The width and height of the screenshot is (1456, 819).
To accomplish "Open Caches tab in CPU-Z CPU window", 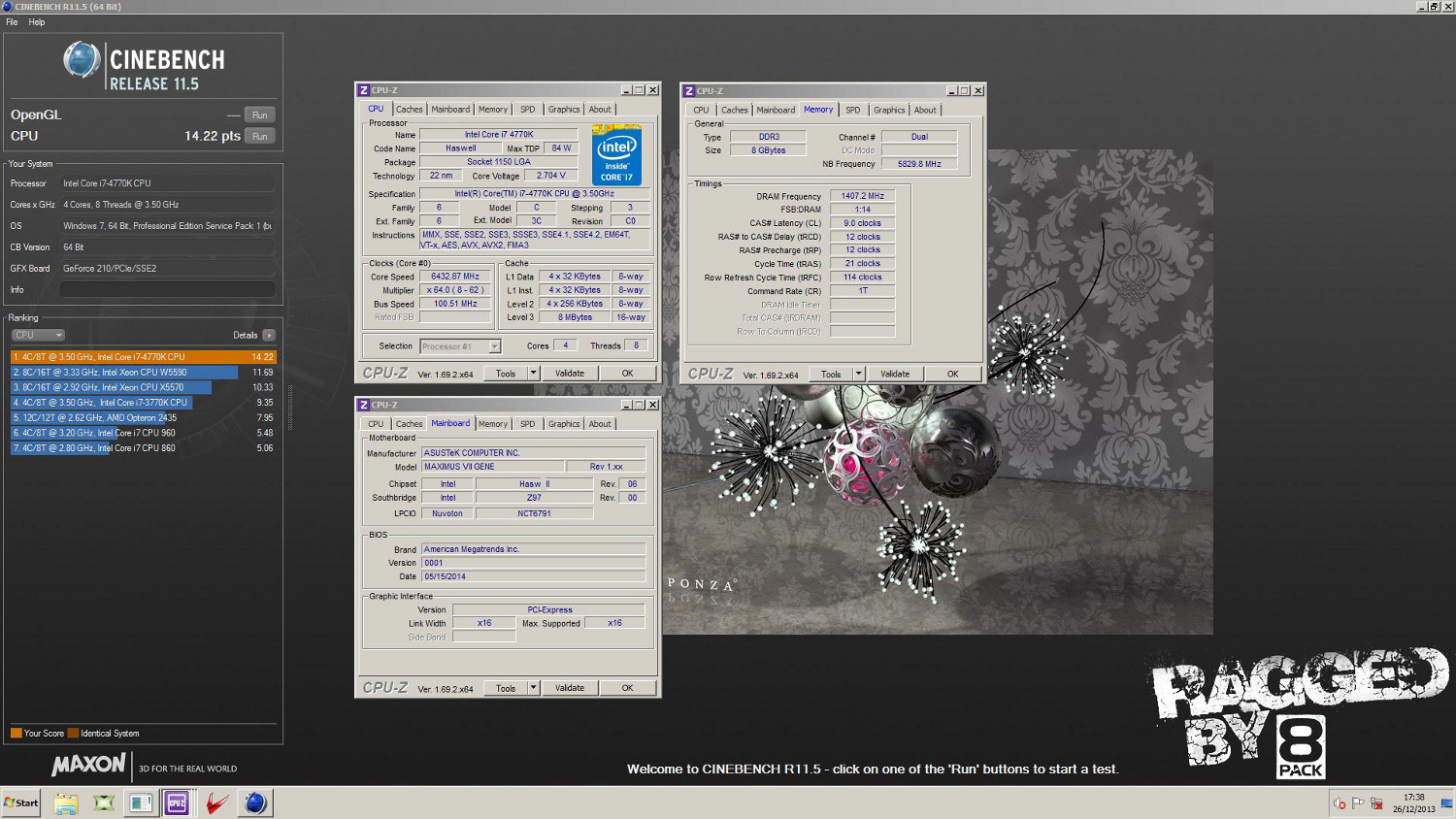I will (409, 110).
